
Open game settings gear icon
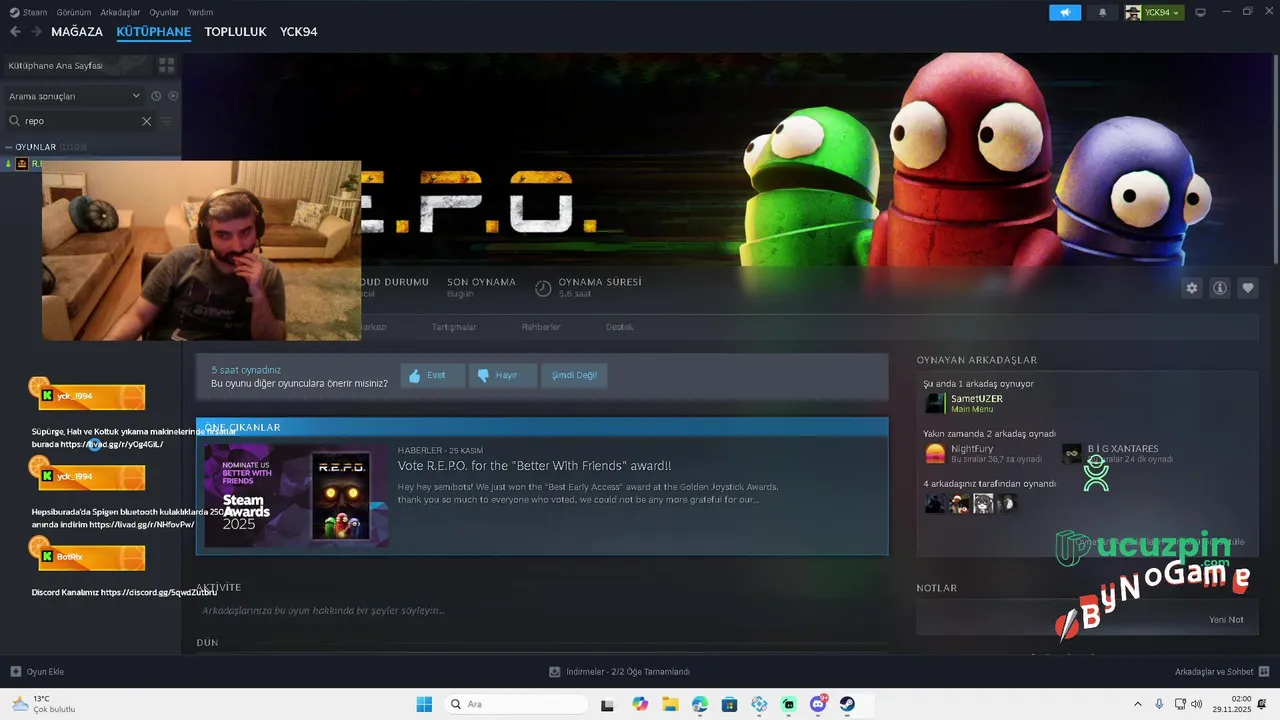[x=1192, y=288]
